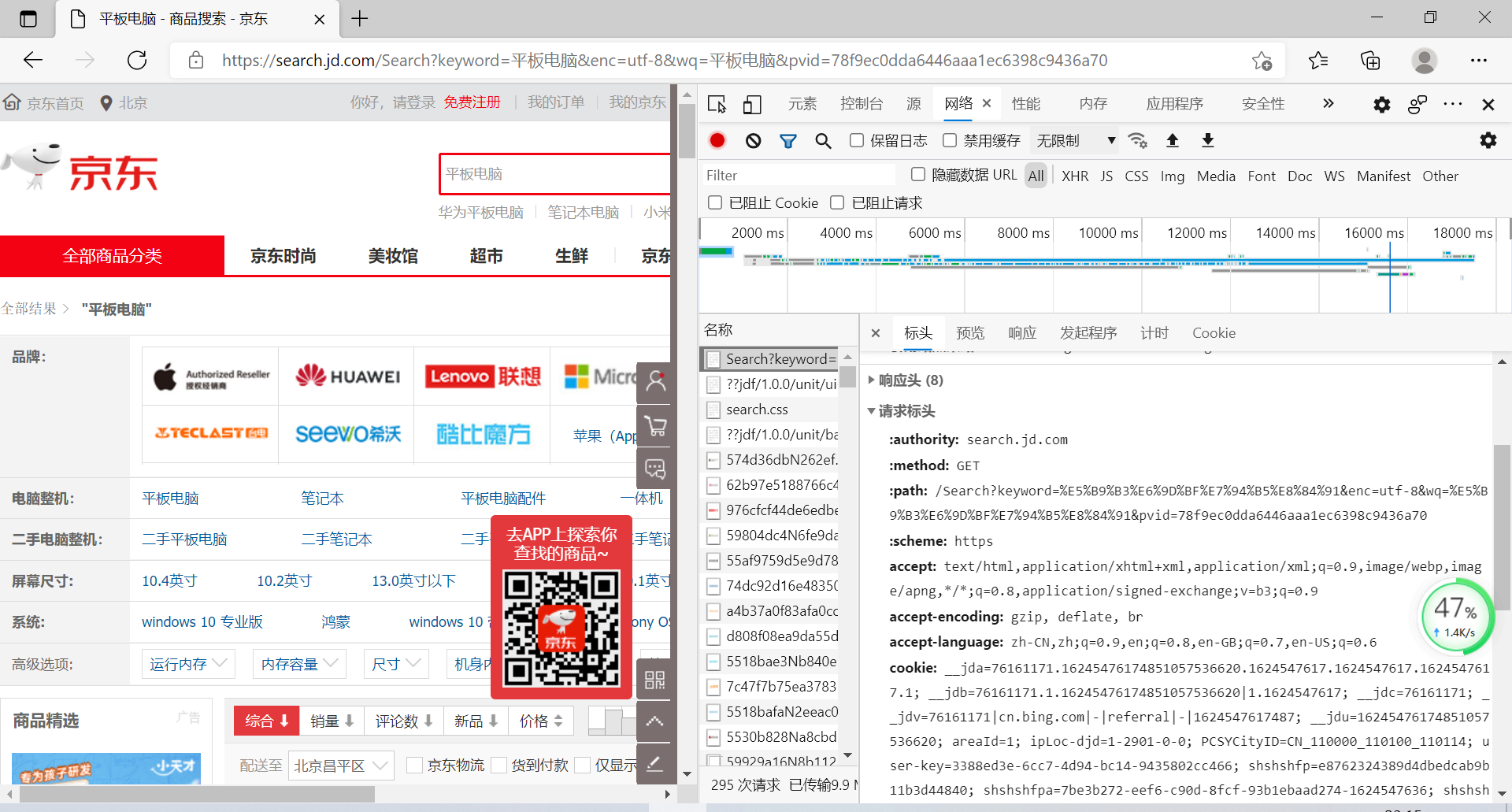
Task: Check the 已阻止 Cookie checkbox
Action: pos(715,202)
